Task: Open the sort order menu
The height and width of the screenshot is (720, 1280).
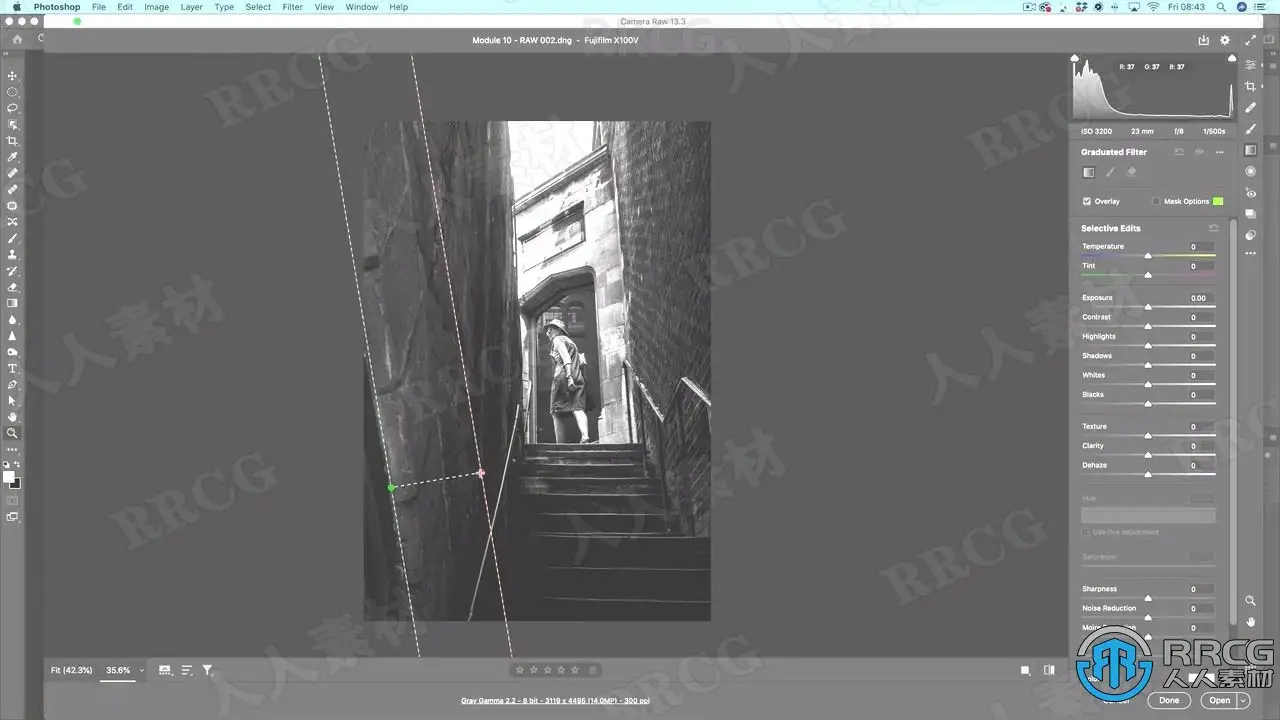Action: coord(186,670)
